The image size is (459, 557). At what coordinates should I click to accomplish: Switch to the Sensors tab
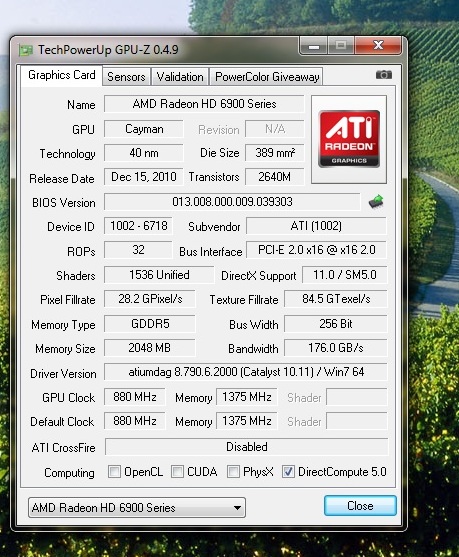click(126, 77)
